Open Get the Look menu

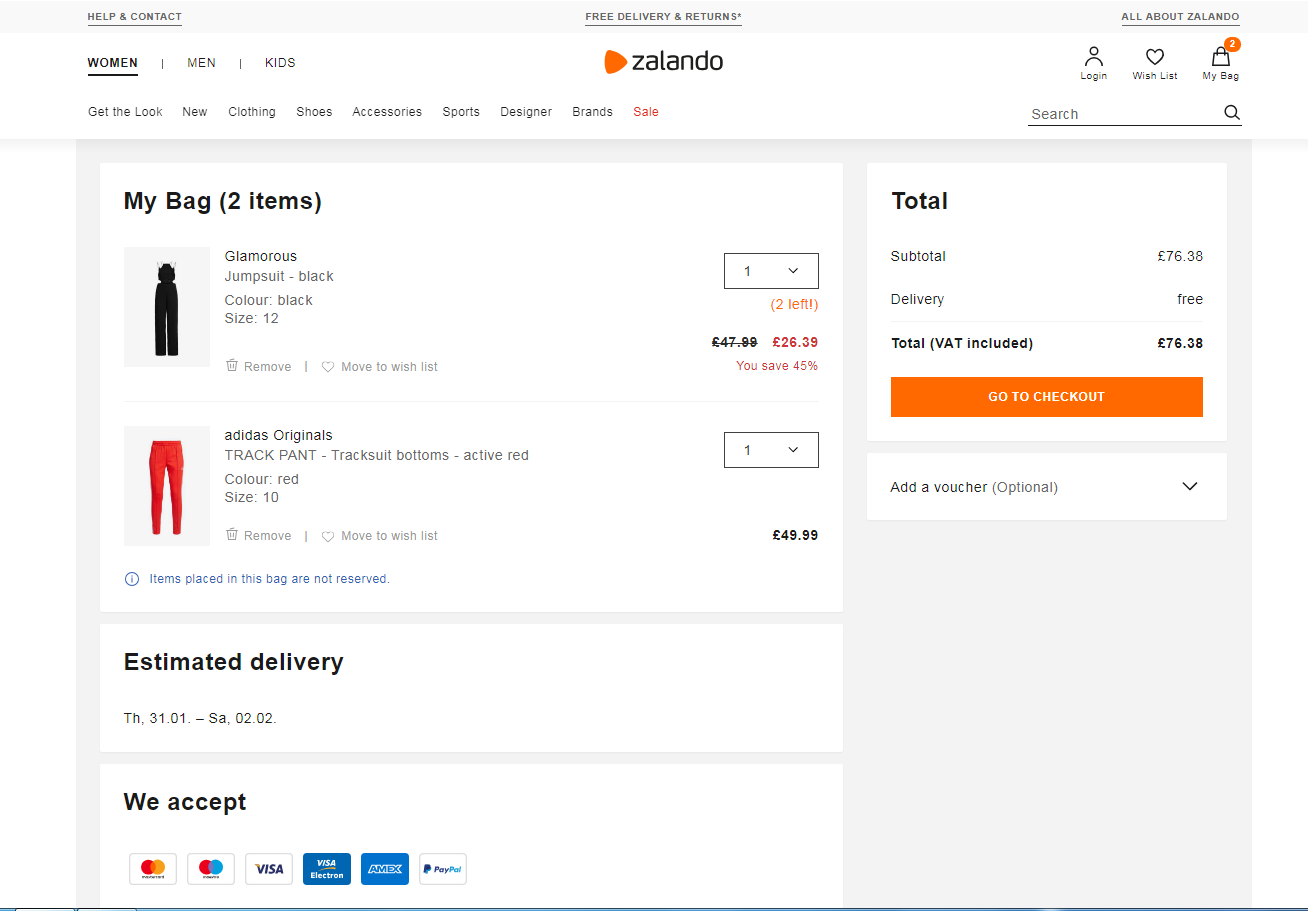pos(125,112)
